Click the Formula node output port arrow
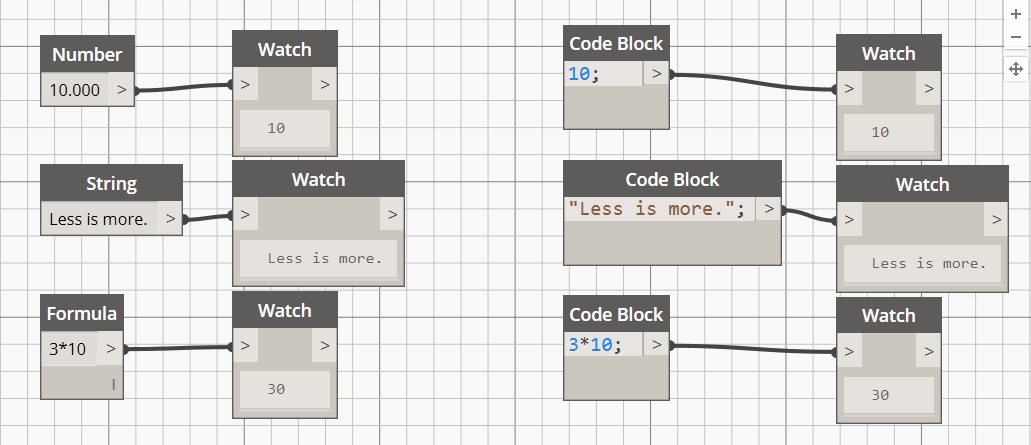This screenshot has width=1031, height=445. (110, 349)
